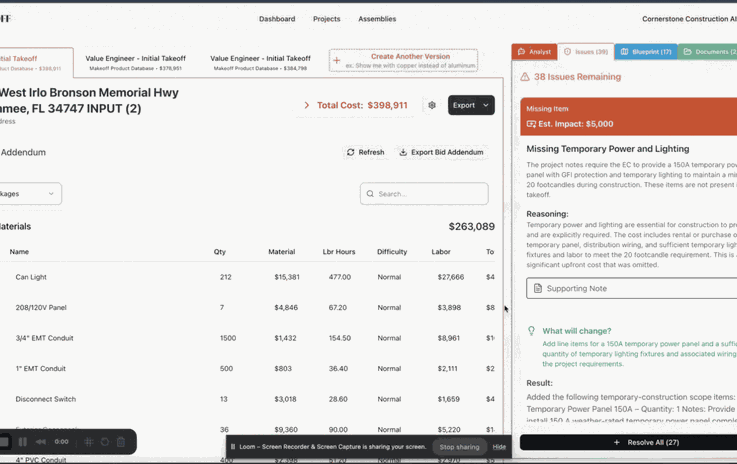Click the $15,381 material cost cell
The height and width of the screenshot is (464, 737).
point(287,277)
